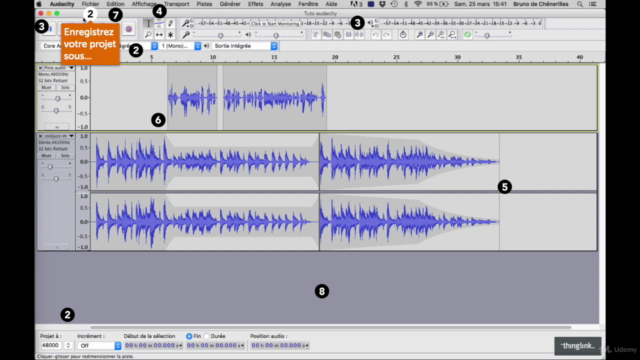
Task: Open macOS Spotlight search icon
Action: pyautogui.click(x=580, y=4)
